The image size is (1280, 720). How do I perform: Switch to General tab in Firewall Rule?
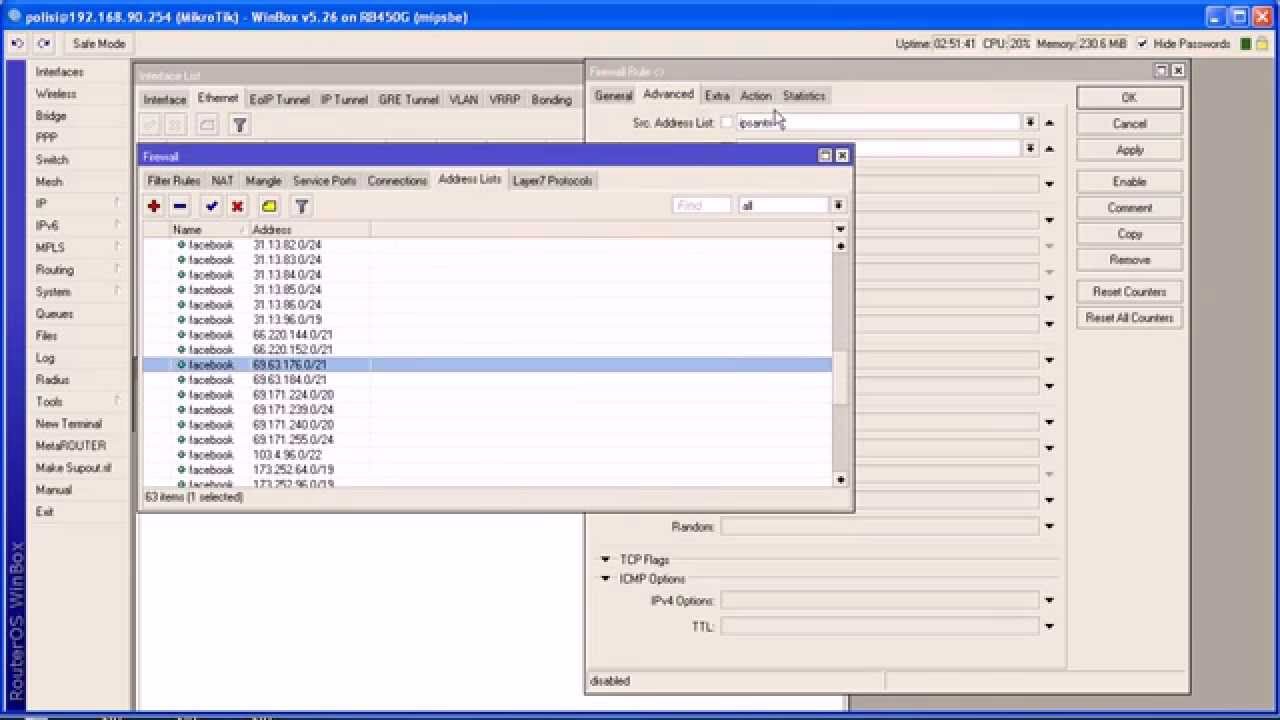point(613,96)
